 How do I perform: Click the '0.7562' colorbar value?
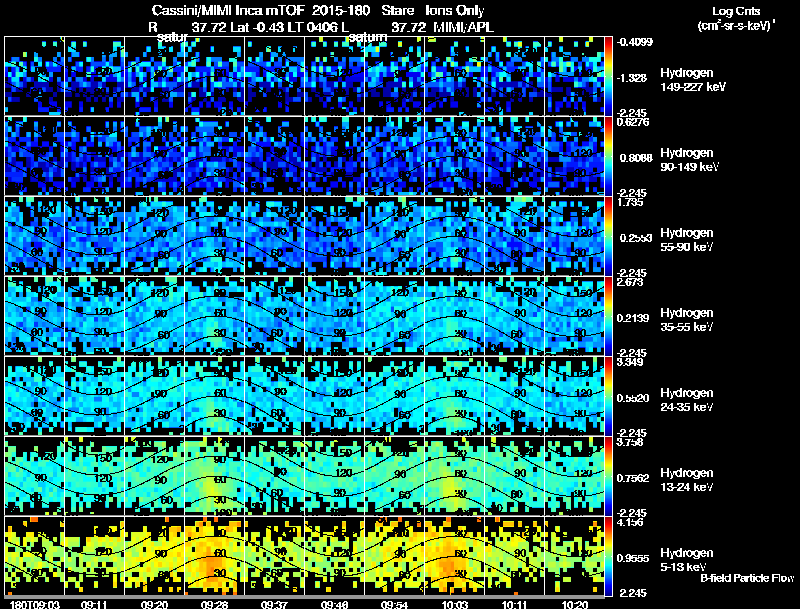tap(633, 478)
